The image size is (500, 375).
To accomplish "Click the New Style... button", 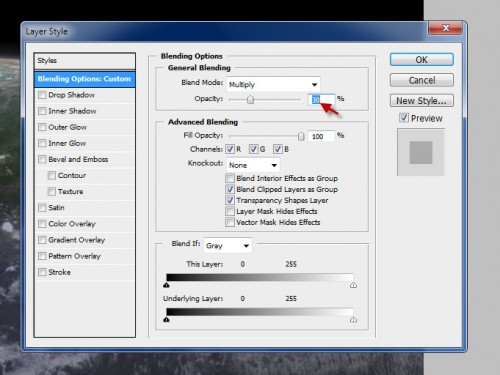I will (x=422, y=101).
